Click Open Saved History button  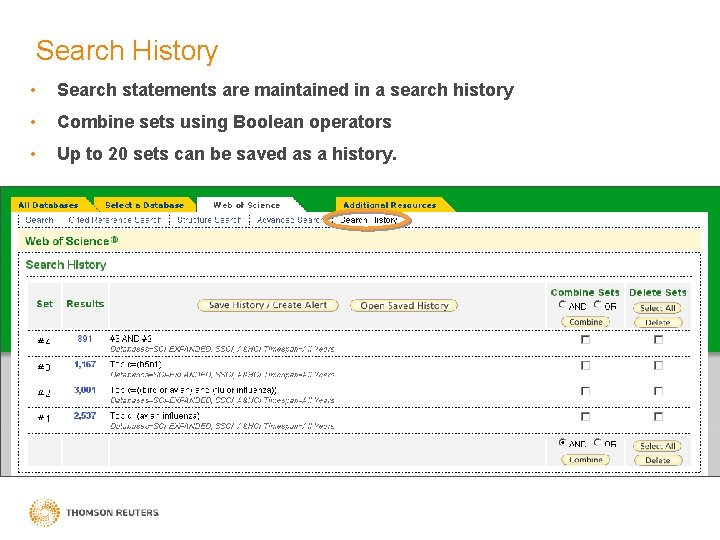pos(404,305)
